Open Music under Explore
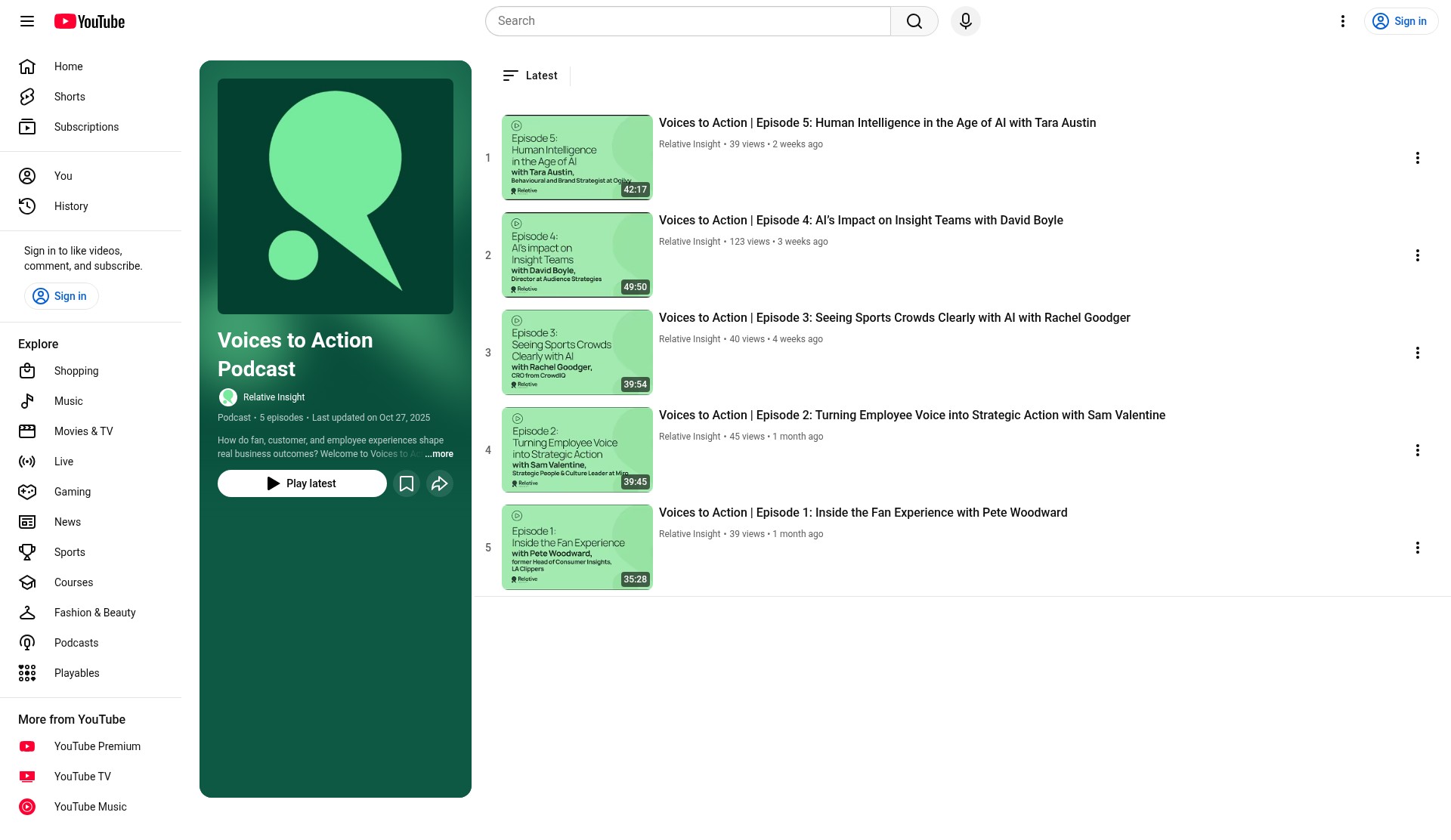This screenshot has height=840, width=1451. pyautogui.click(x=91, y=401)
